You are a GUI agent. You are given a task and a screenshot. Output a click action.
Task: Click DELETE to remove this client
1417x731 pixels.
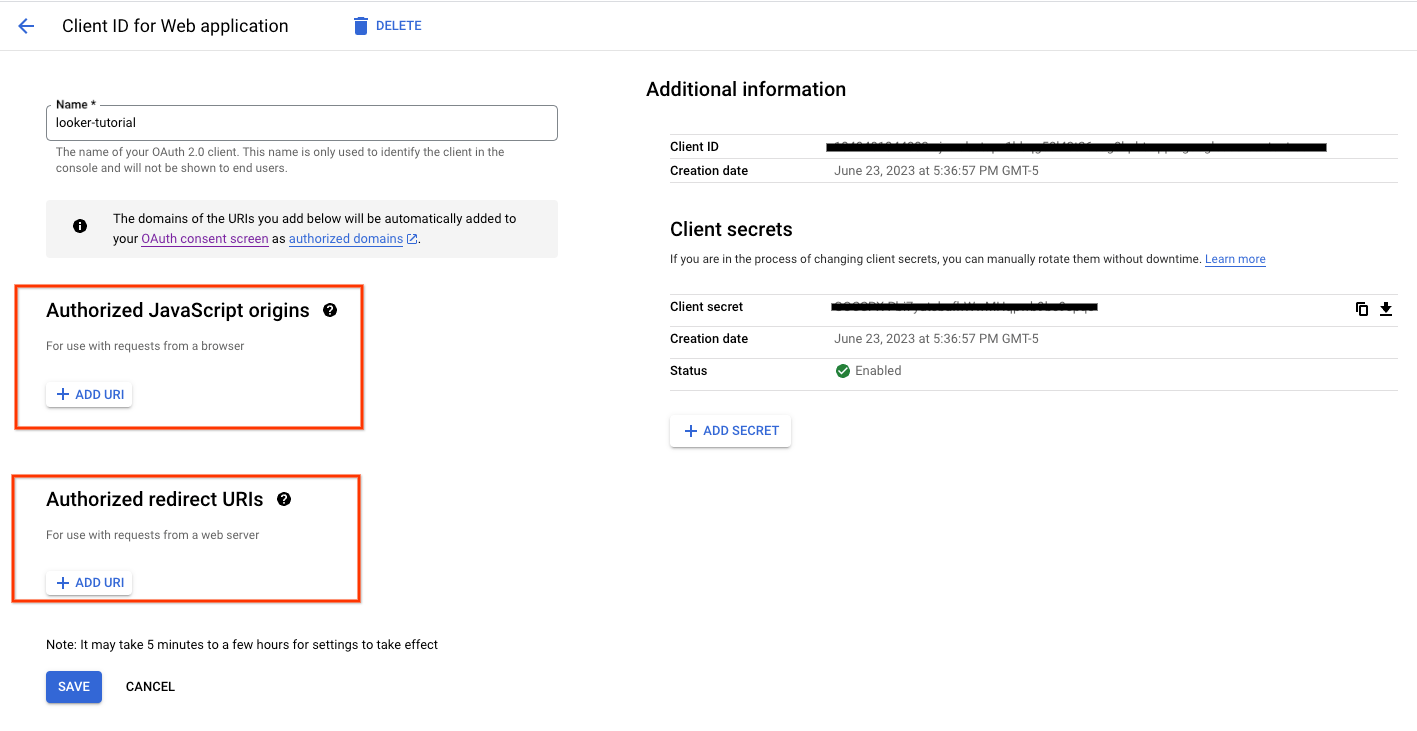397,25
